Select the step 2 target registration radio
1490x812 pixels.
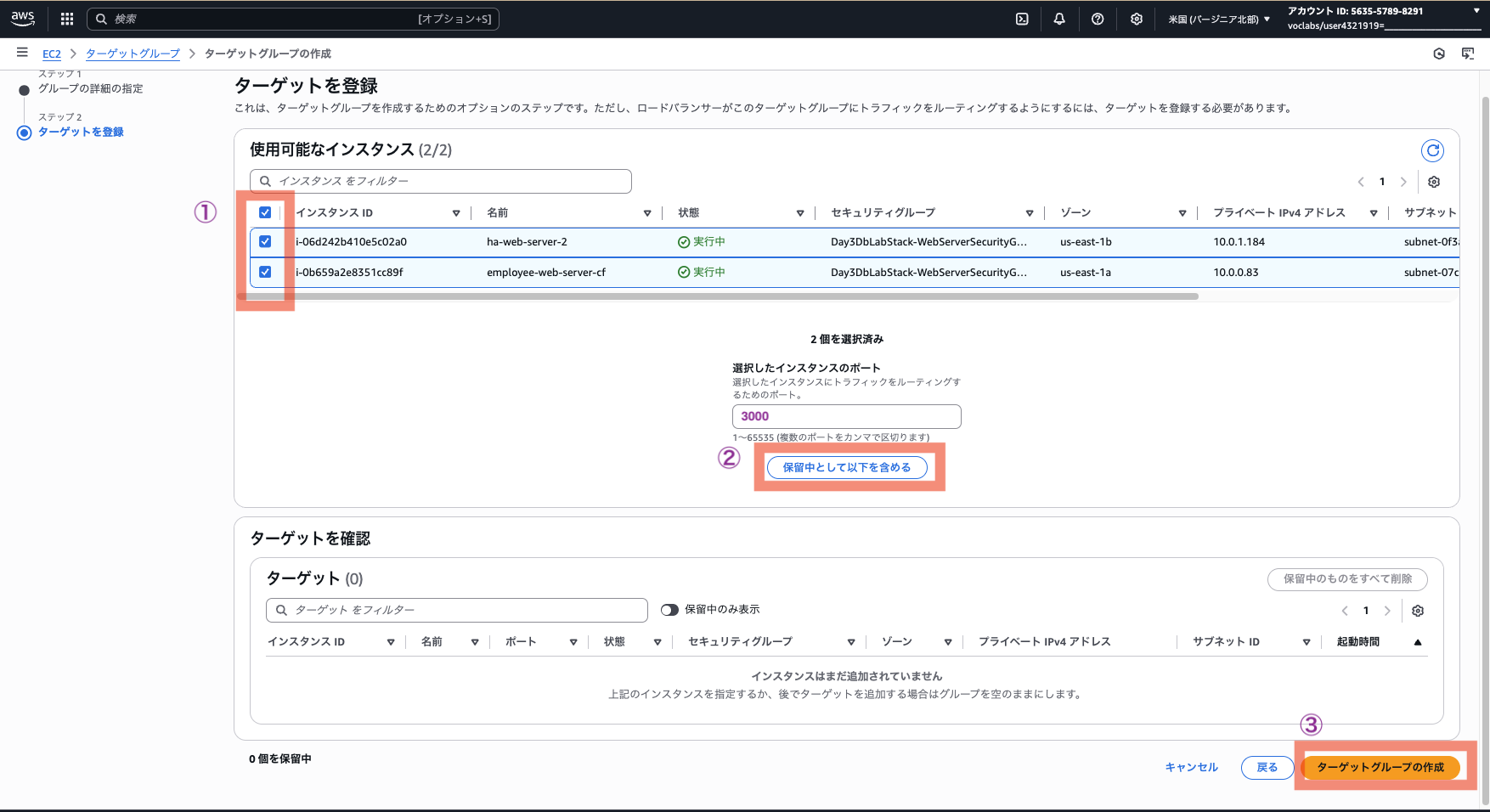(x=24, y=133)
